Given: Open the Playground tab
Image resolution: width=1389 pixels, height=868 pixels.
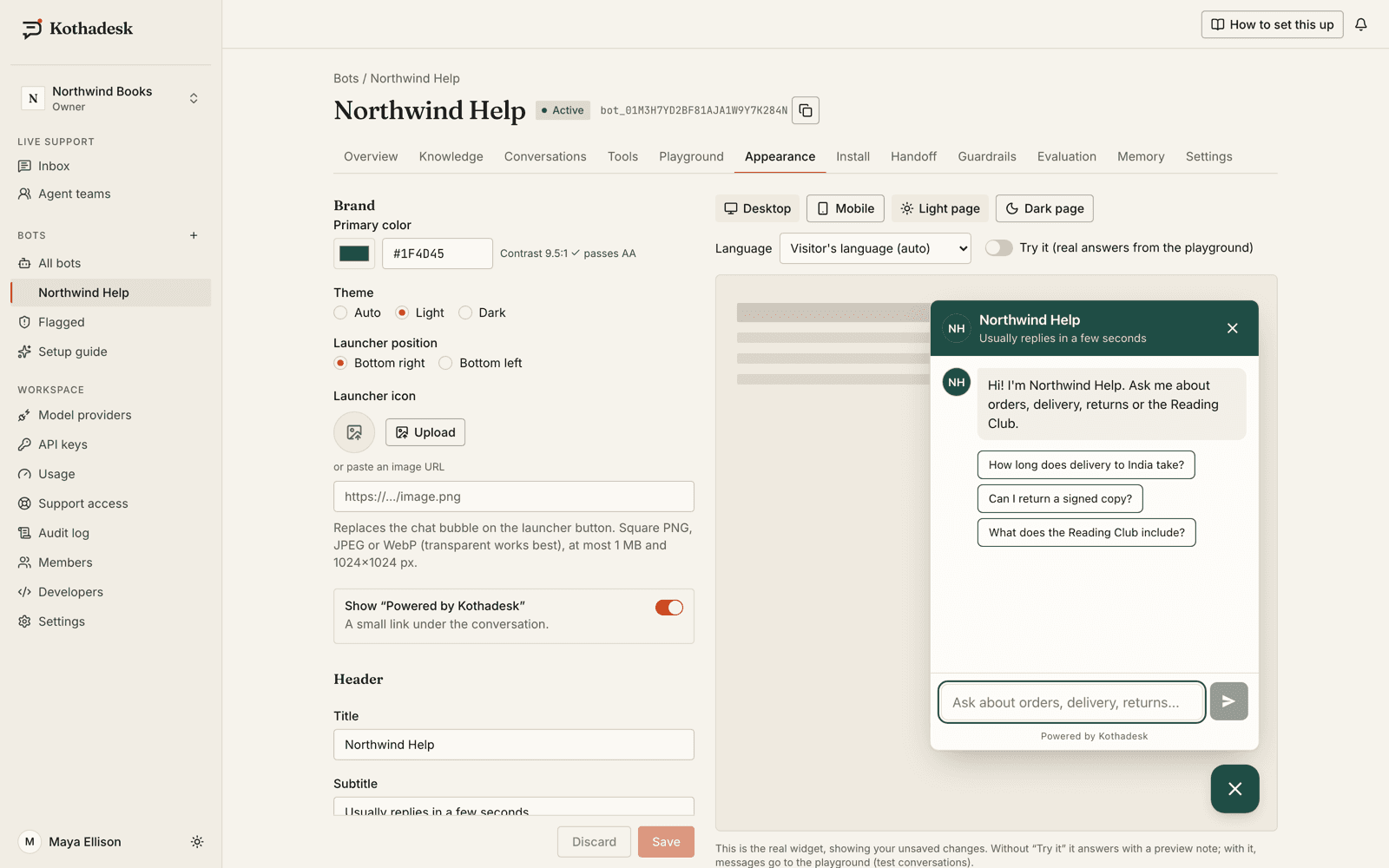Looking at the screenshot, I should (x=691, y=156).
